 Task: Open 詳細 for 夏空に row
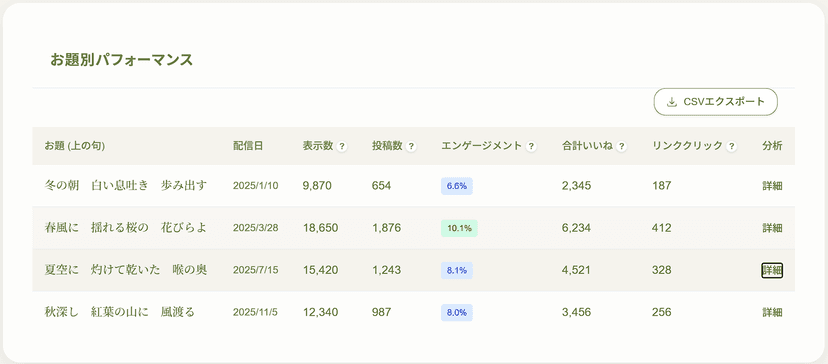click(x=772, y=270)
